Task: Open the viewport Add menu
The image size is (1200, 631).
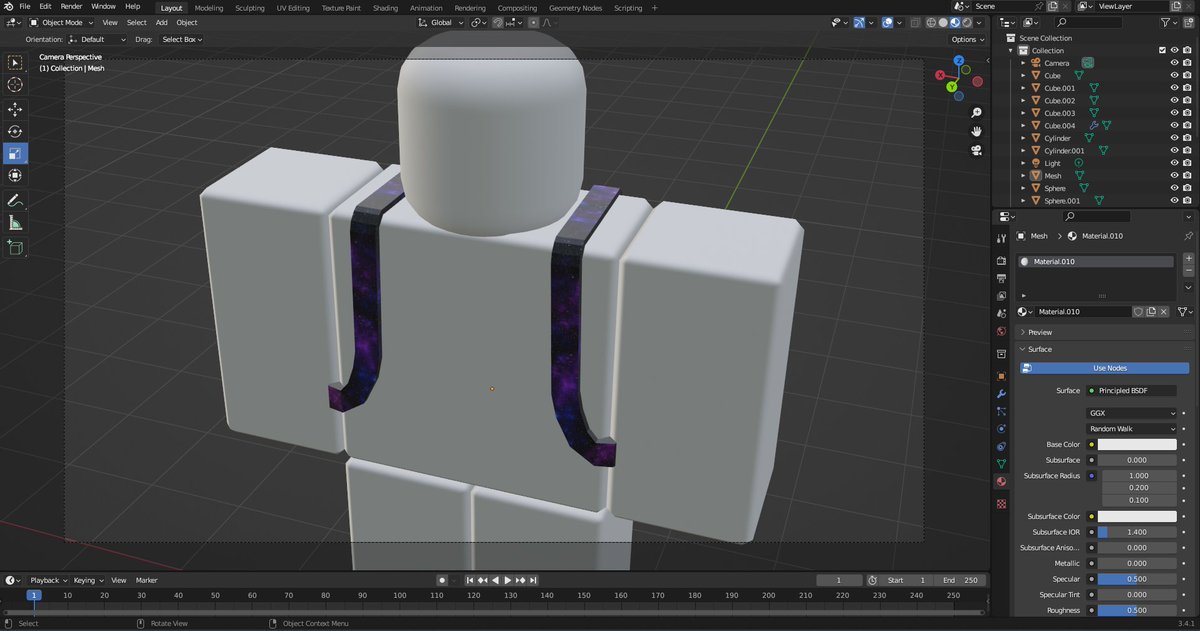Action: point(161,22)
